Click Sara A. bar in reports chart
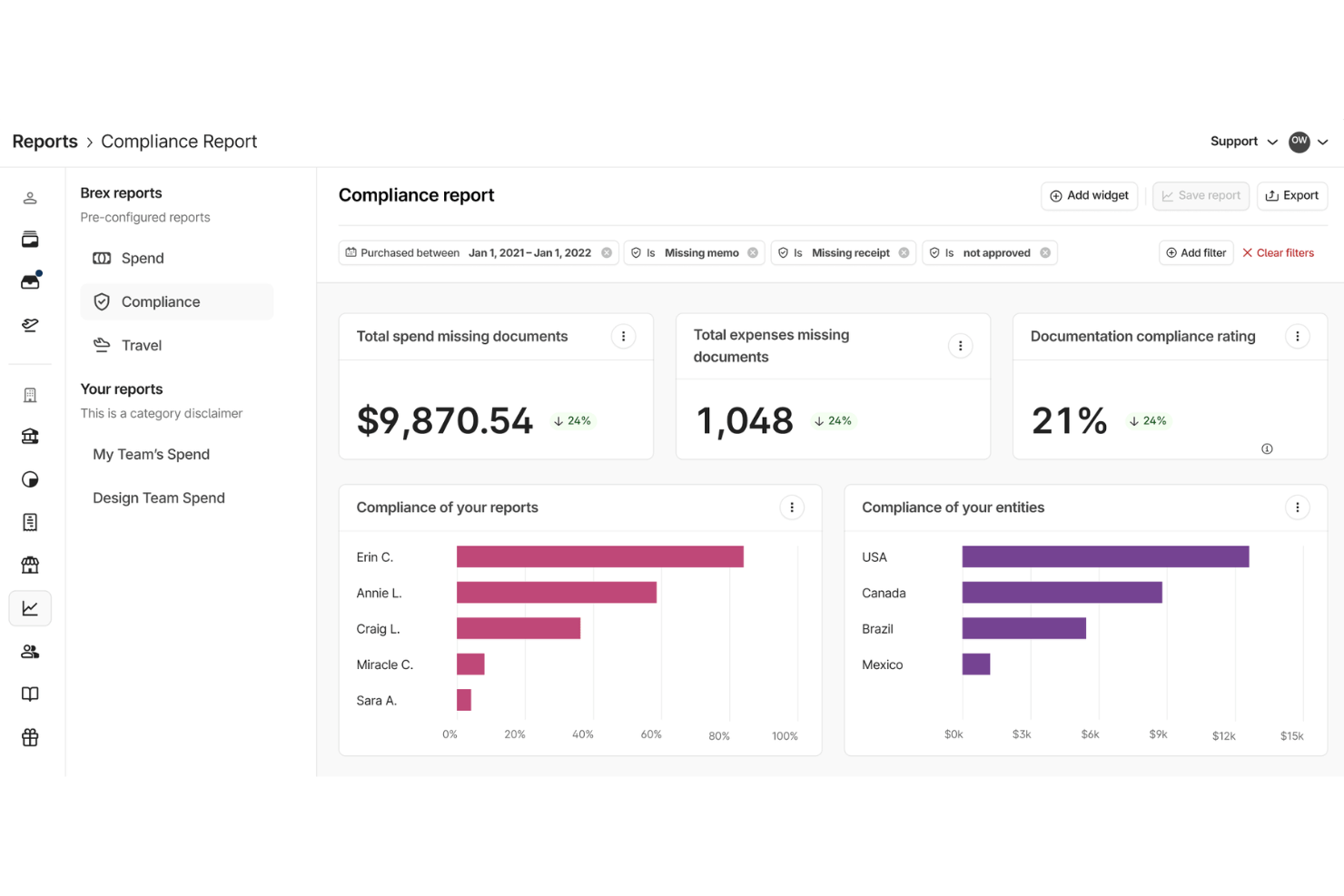 coord(463,700)
